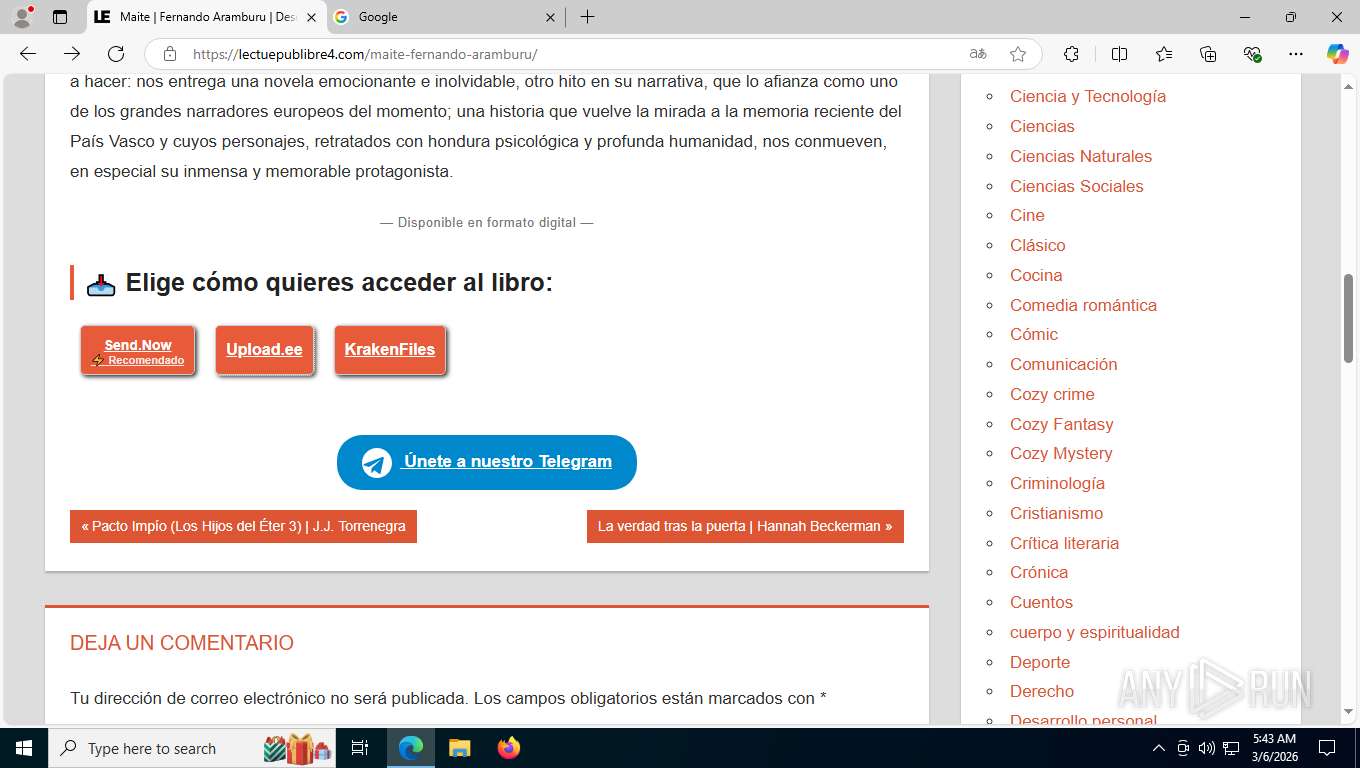
Task: Go back to previous page
Action: click(x=28, y=54)
